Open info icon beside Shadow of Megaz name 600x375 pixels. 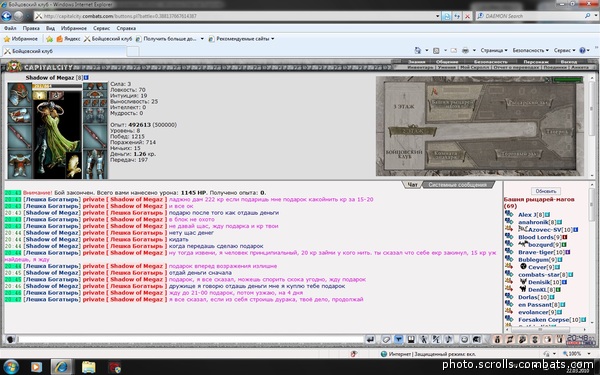tap(86, 77)
